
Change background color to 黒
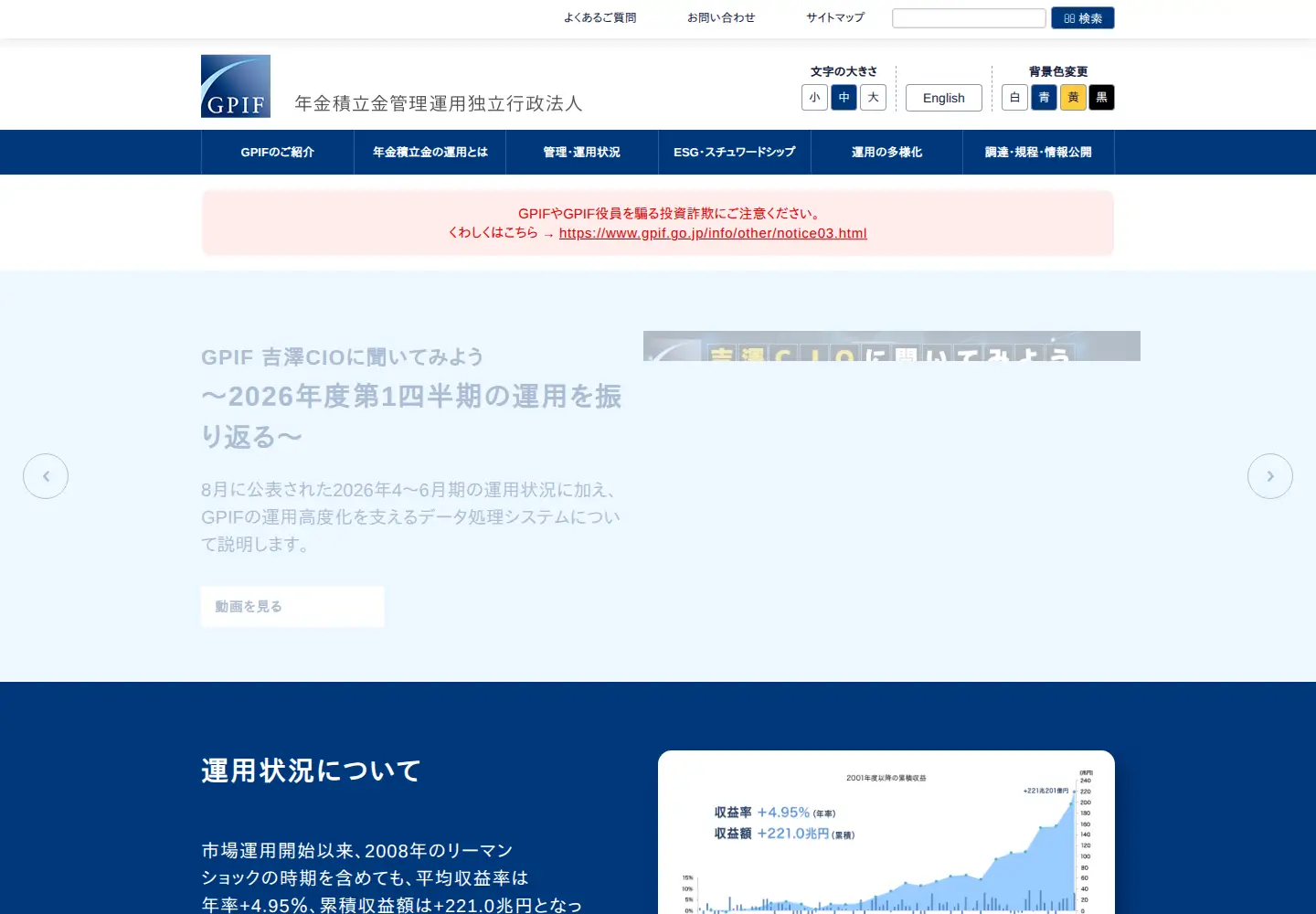pos(1101,97)
